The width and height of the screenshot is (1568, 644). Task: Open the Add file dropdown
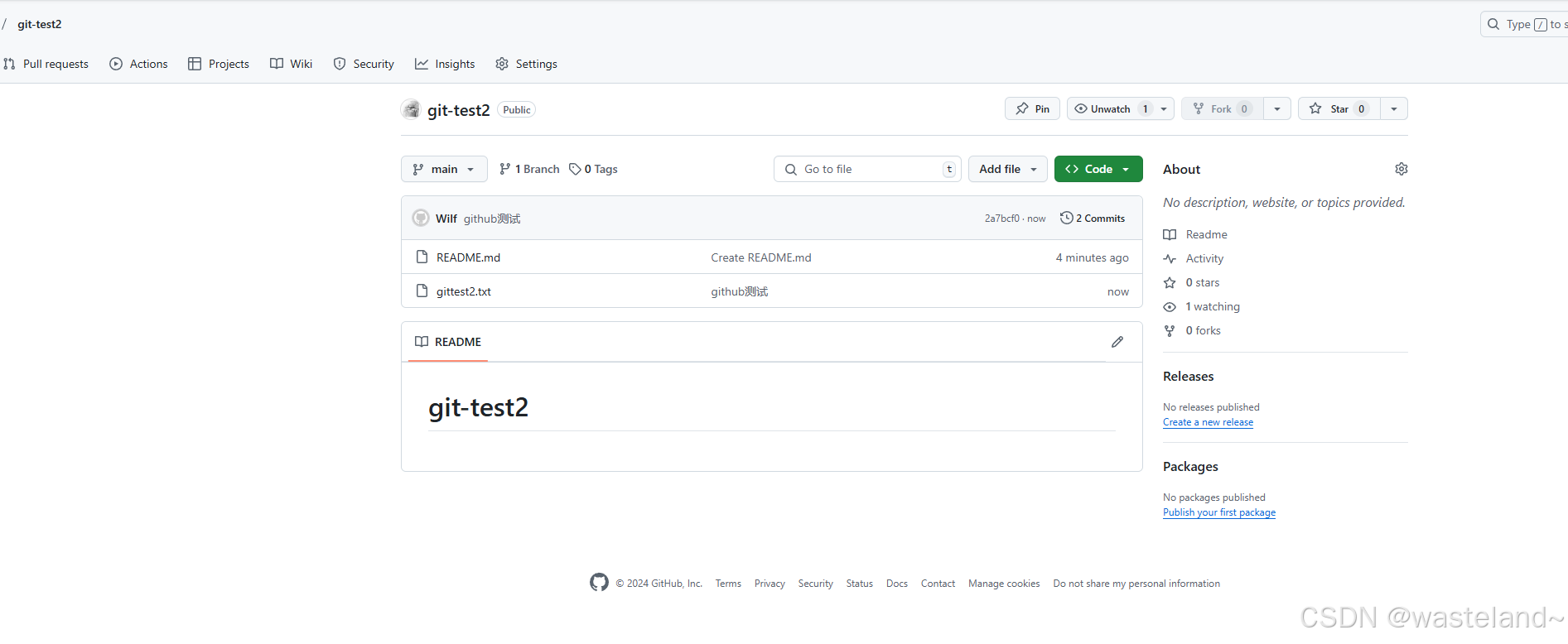point(1008,169)
